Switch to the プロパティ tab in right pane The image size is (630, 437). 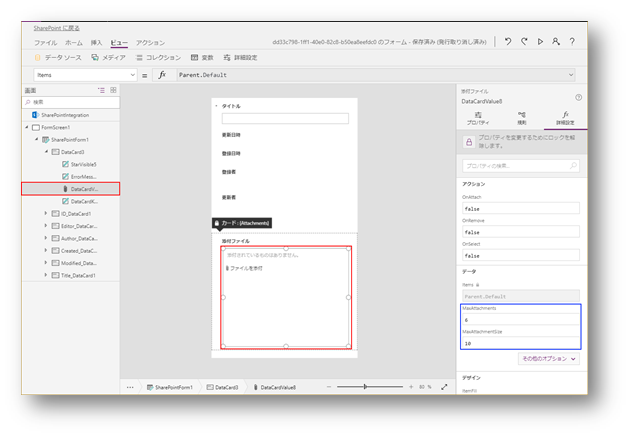[x=479, y=120]
